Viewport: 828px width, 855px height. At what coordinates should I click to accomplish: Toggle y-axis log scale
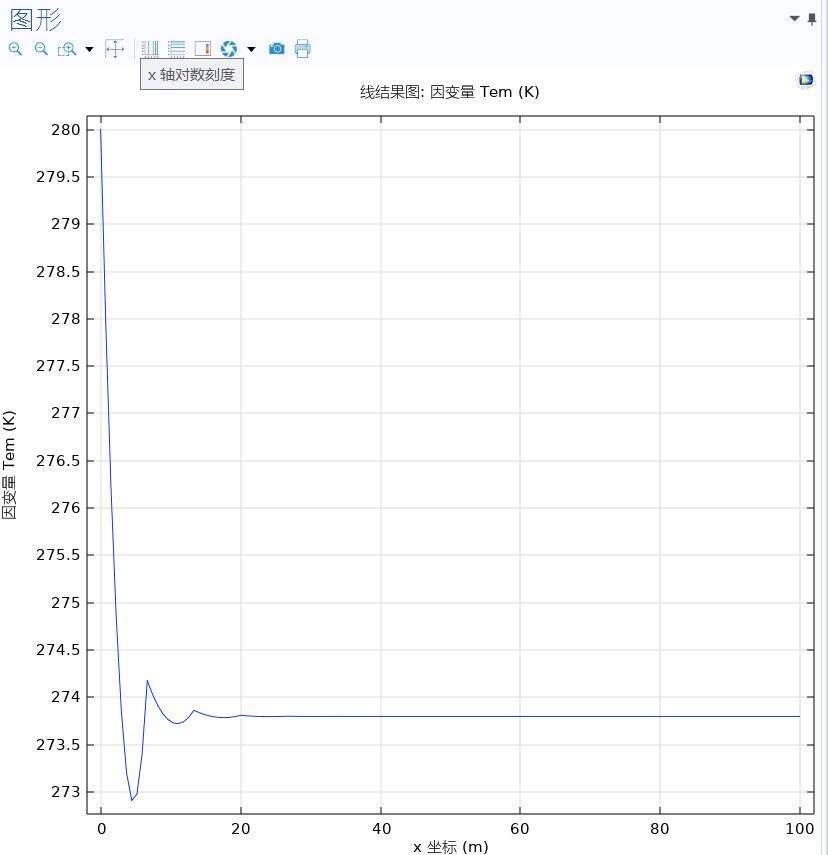[176, 49]
